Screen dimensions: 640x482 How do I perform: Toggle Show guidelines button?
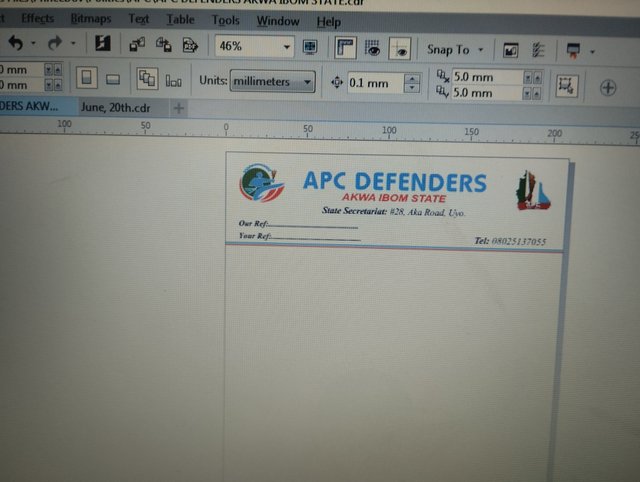click(400, 49)
